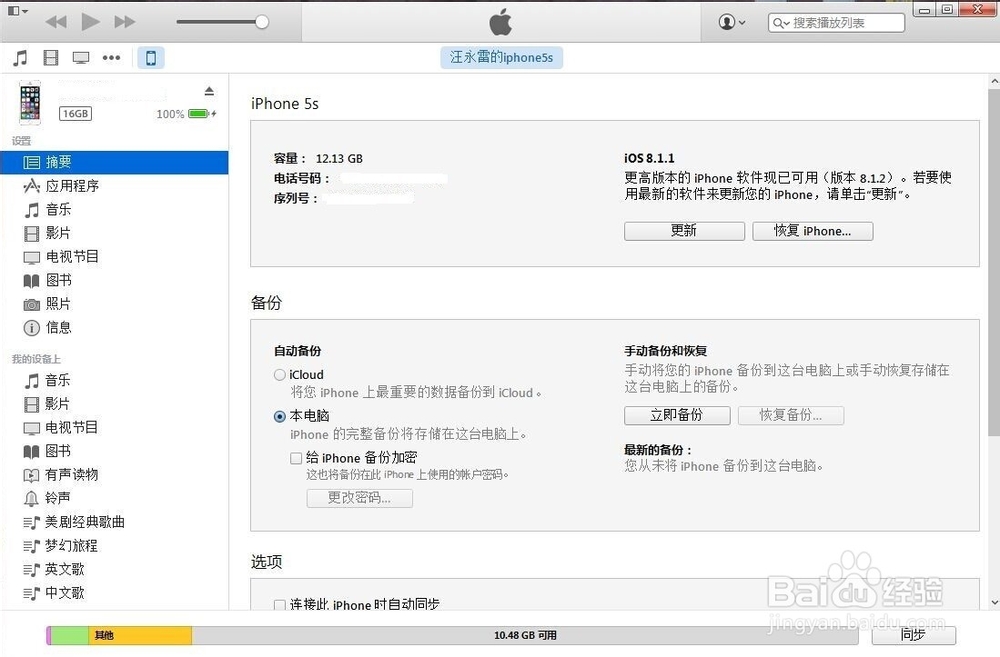Screen dimensions: 1000x657
Task: Open search options magnifier dropdown
Action: click(x=781, y=23)
